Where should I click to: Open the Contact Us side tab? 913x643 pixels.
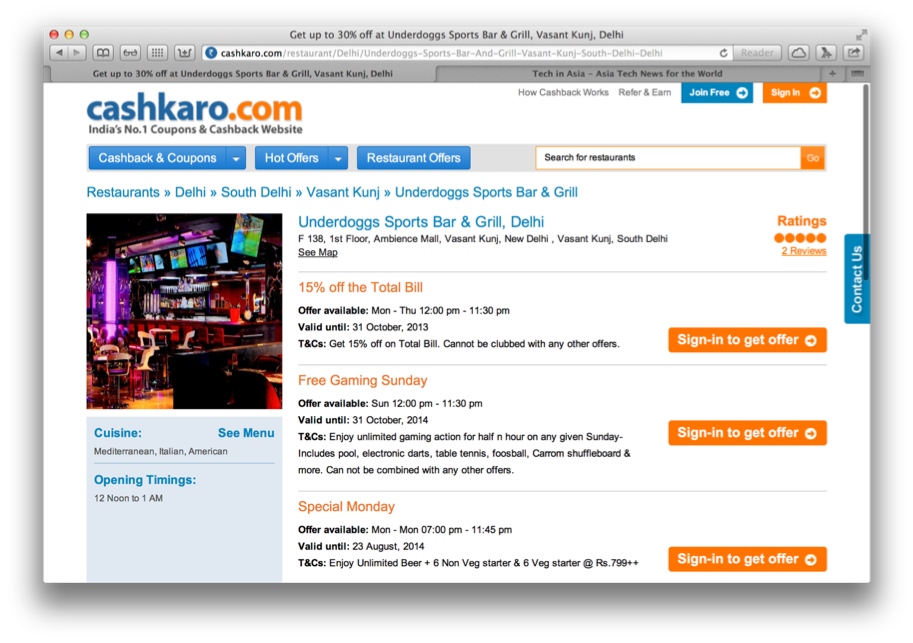857,279
